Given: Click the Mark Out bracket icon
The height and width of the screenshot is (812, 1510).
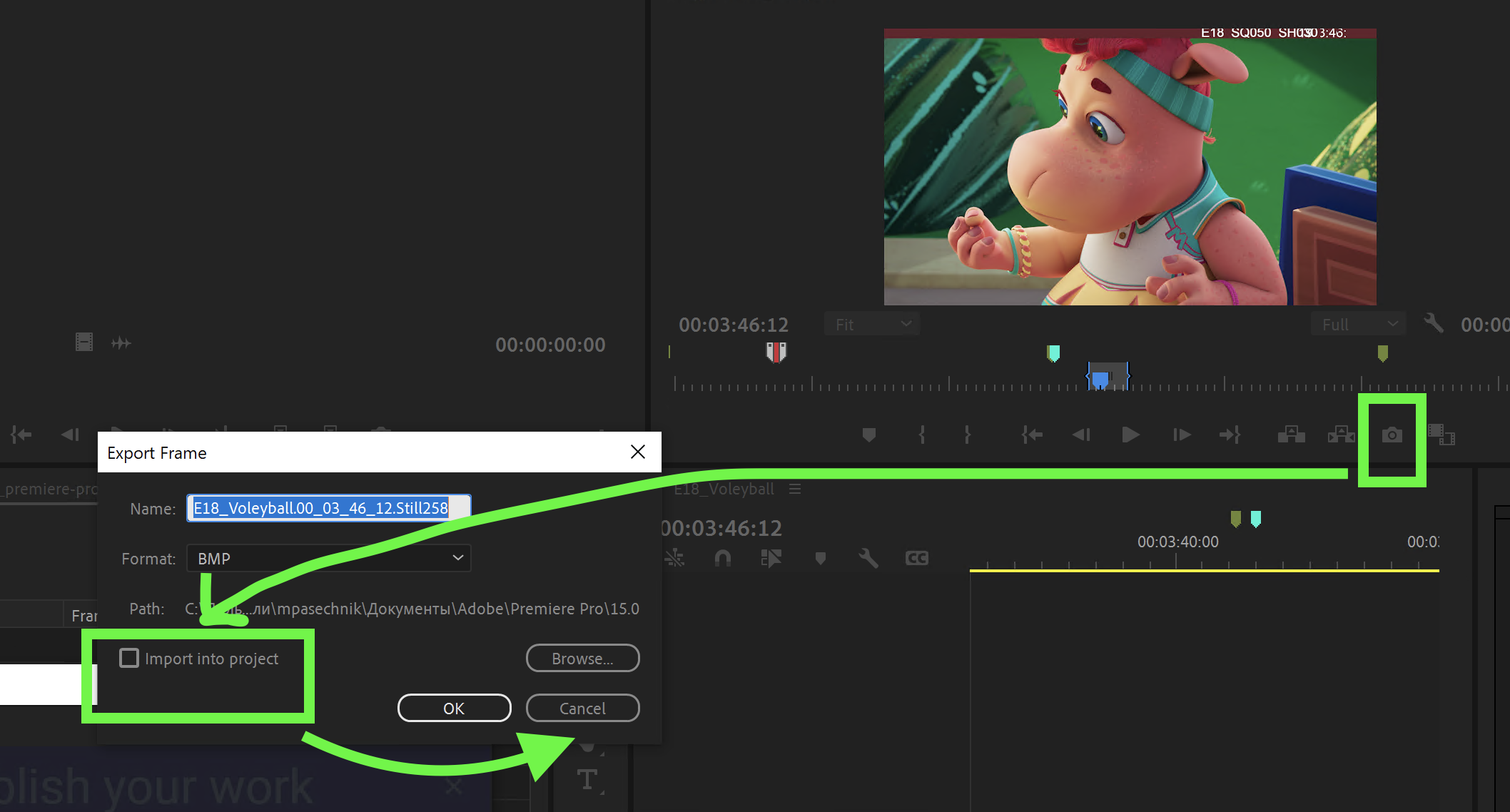Looking at the screenshot, I should (968, 435).
